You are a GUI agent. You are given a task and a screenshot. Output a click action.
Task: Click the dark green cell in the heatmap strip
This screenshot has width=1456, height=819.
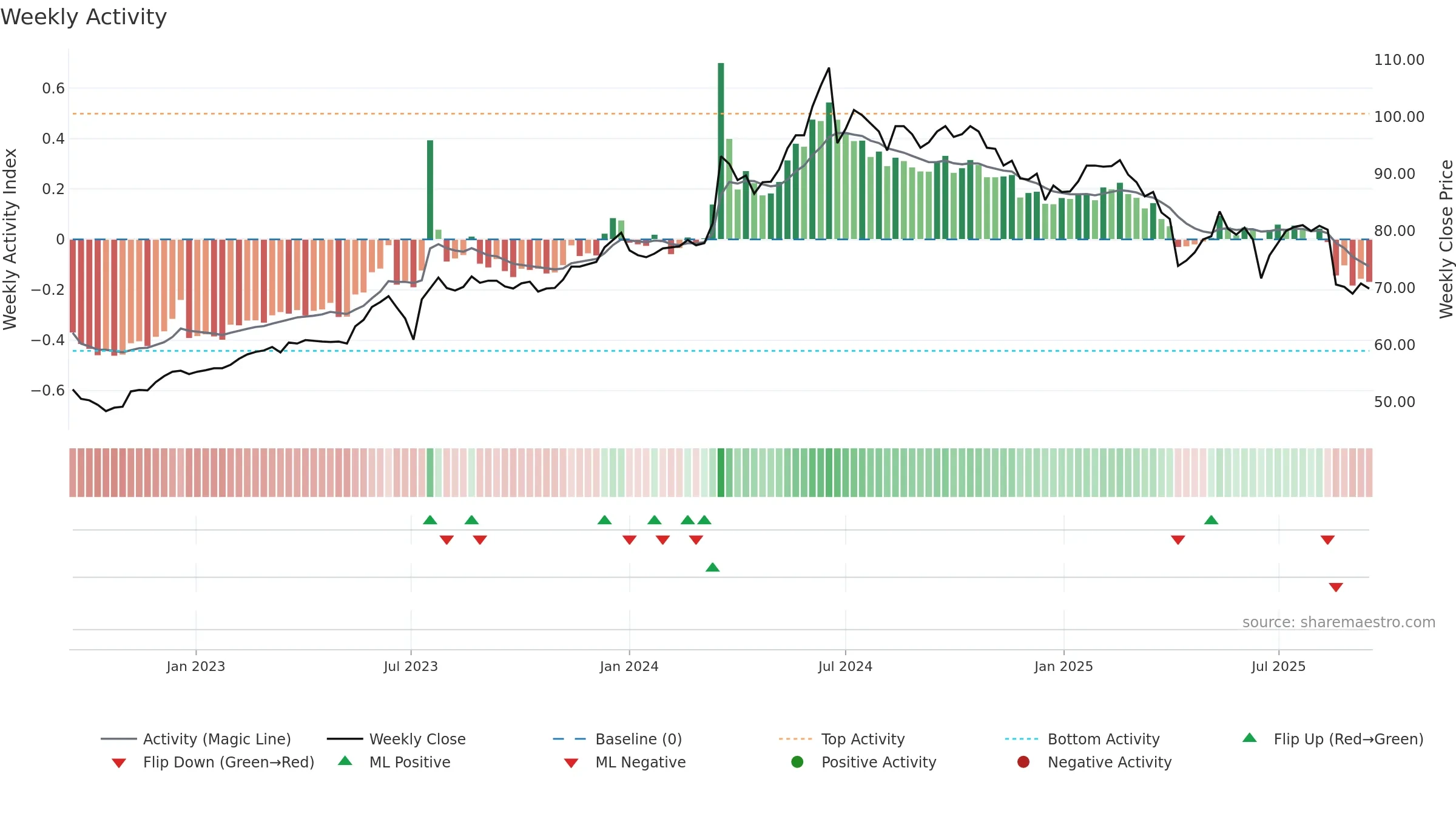721,473
